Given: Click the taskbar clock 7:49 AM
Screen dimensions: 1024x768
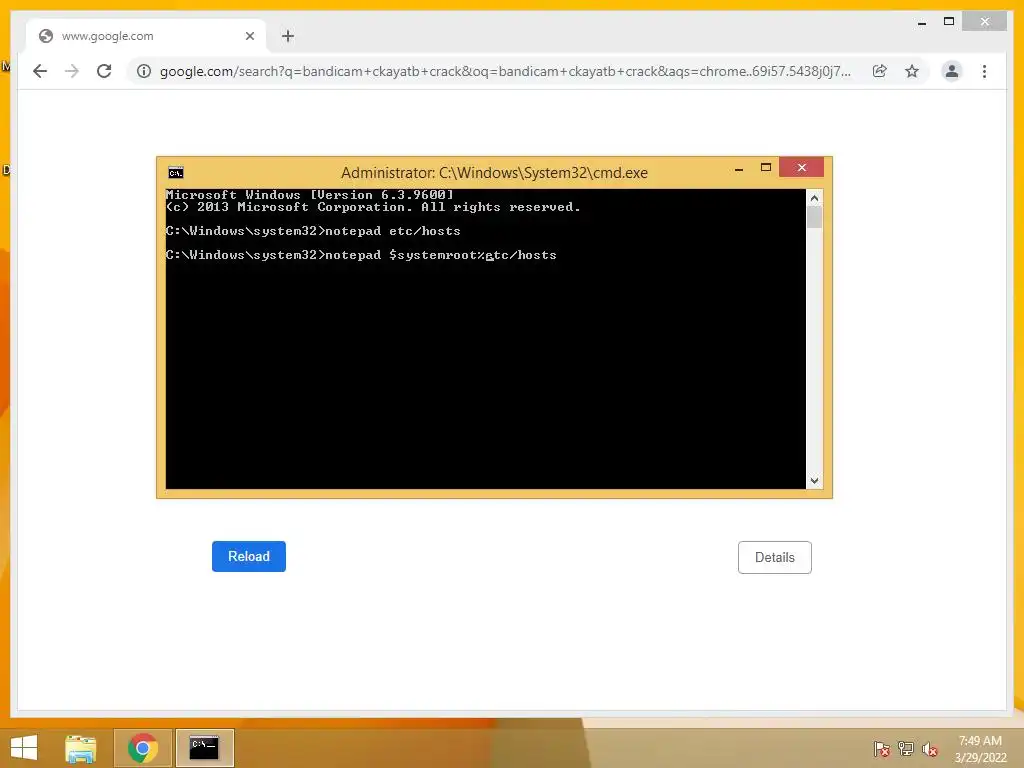Looking at the screenshot, I should coord(980,749).
